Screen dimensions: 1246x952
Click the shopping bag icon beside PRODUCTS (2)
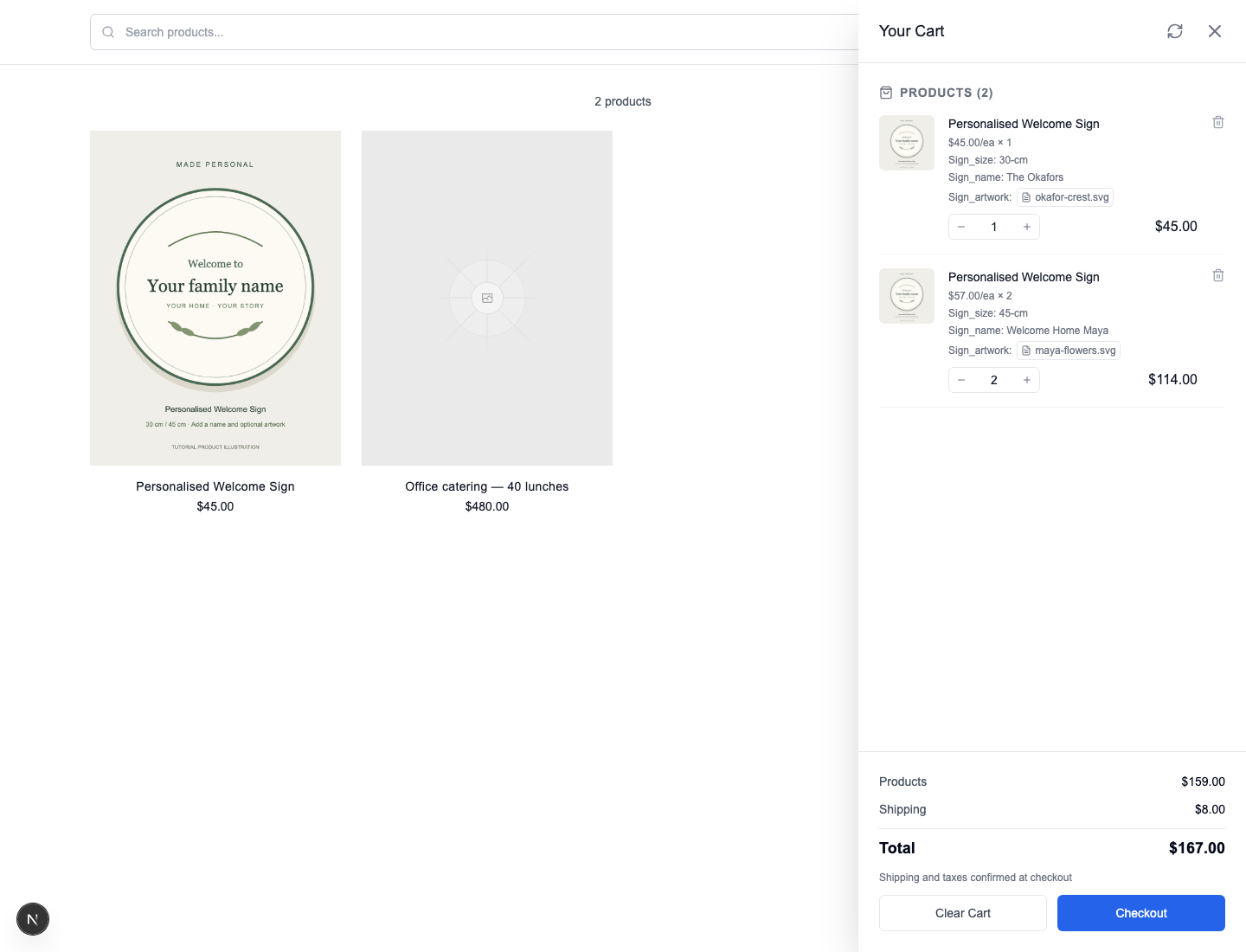(886, 93)
